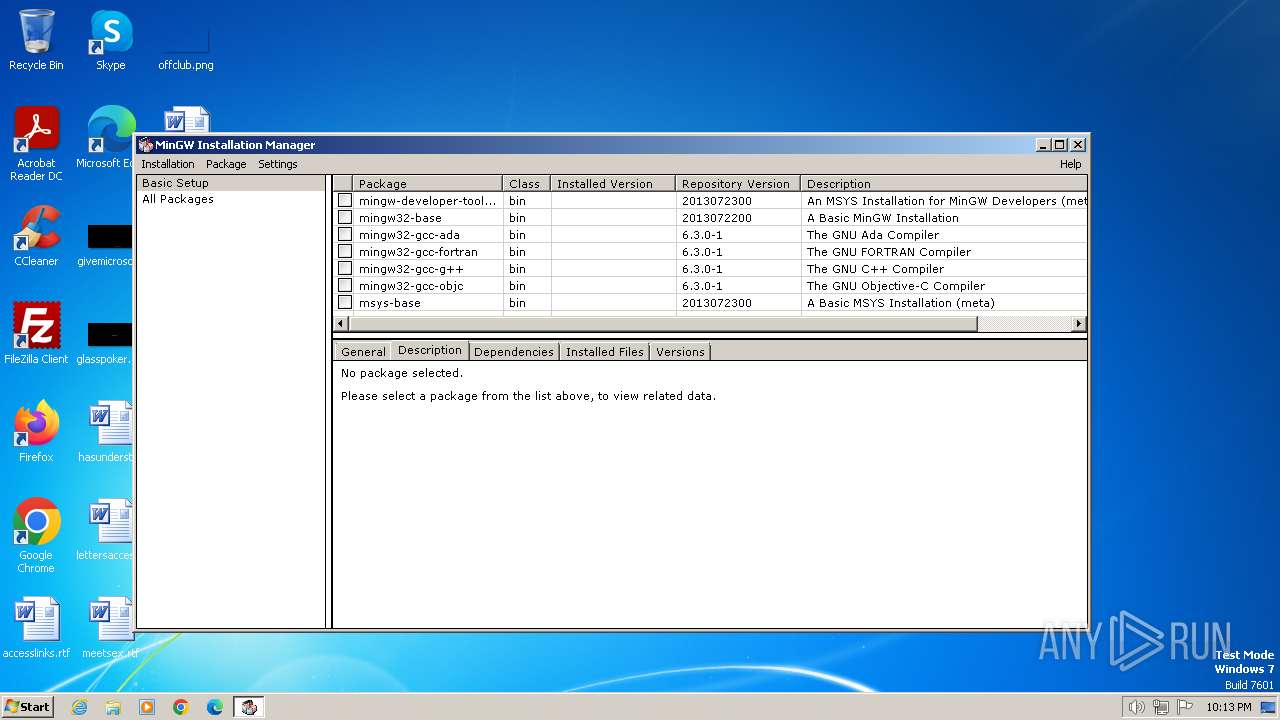Screen dimensions: 1280x720
Task: Switch to the General tab
Action: click(362, 352)
